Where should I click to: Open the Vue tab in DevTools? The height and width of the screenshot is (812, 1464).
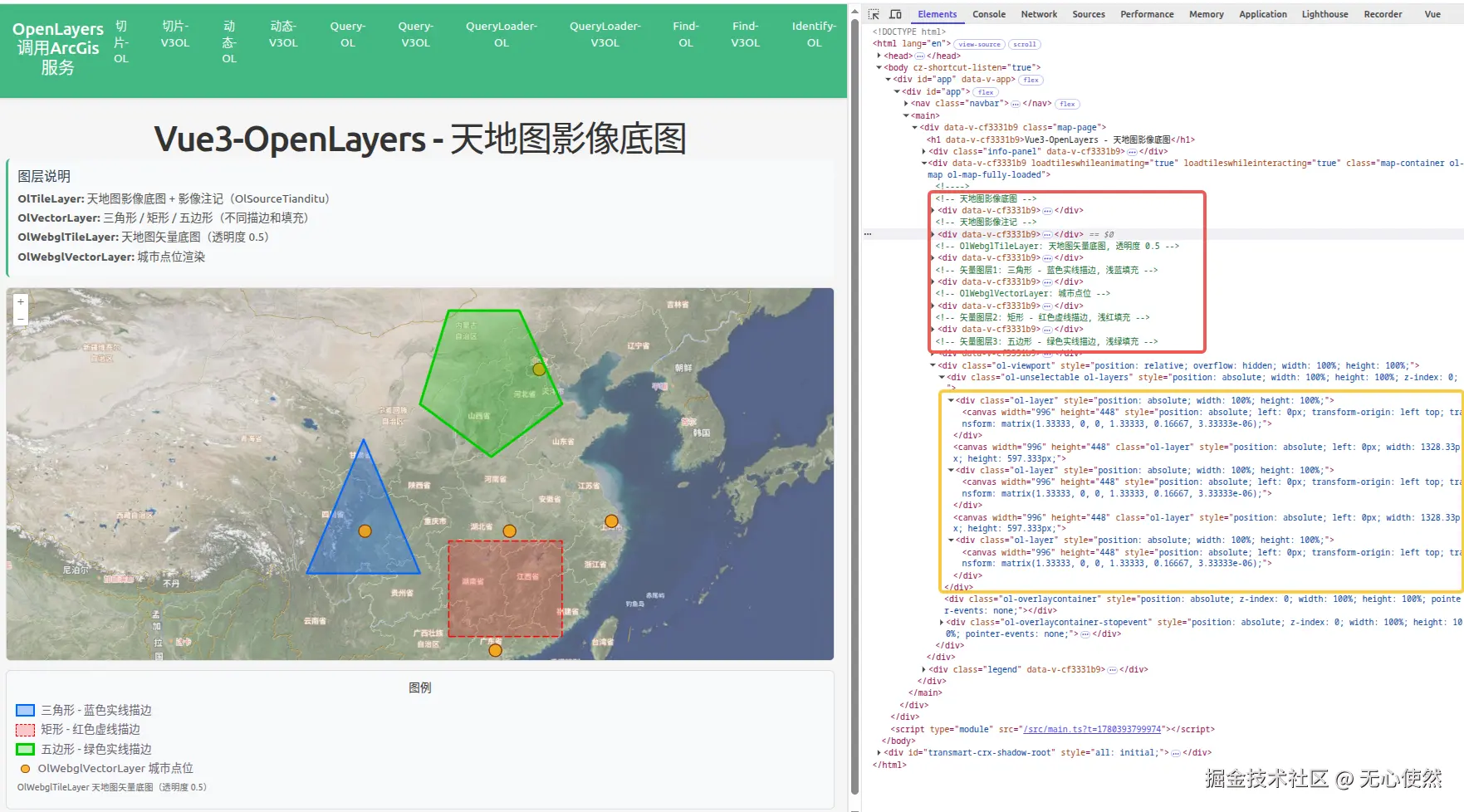[1432, 14]
